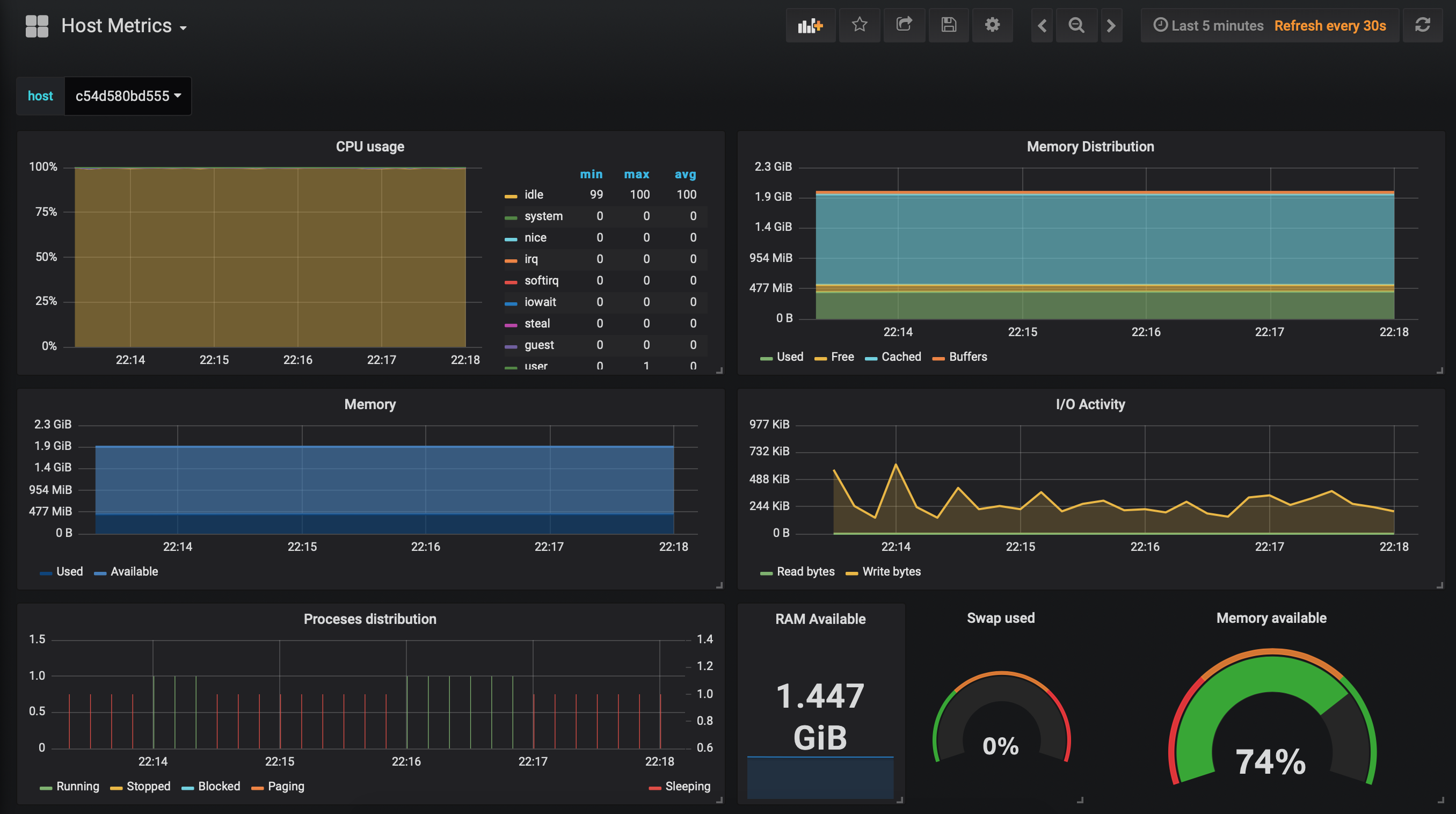The width and height of the screenshot is (1456, 814).
Task: Shift time range forward arrow
Action: click(x=1111, y=25)
